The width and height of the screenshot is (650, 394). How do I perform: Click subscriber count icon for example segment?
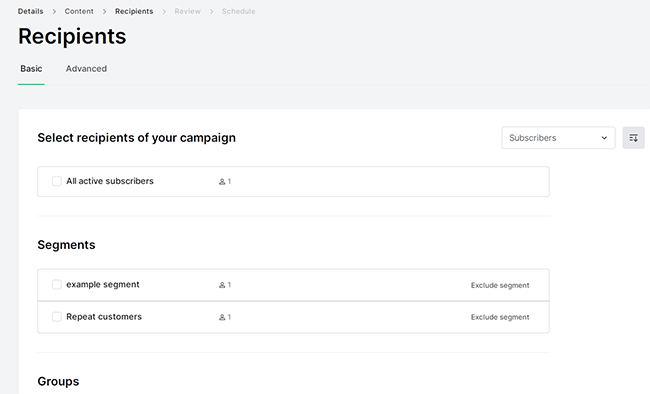coord(222,285)
